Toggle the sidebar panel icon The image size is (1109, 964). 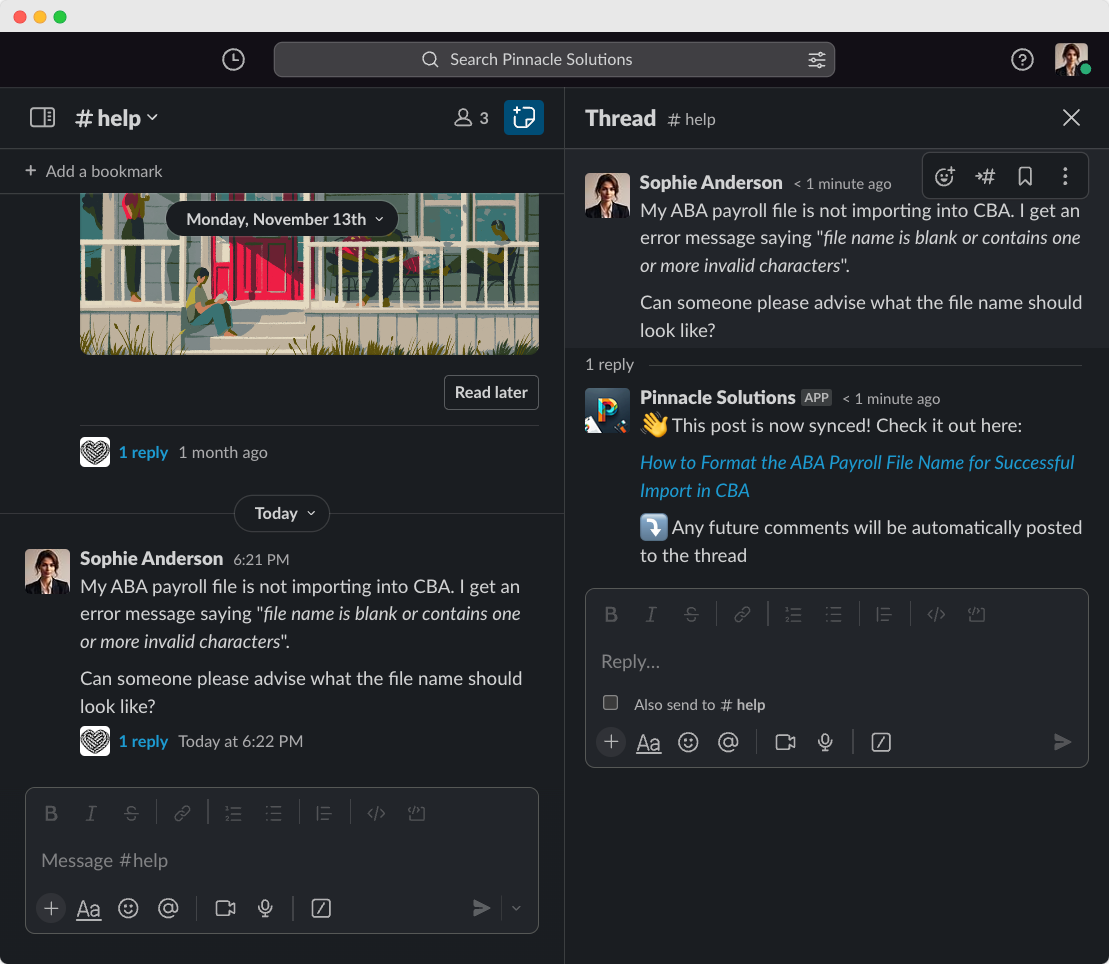coord(42,117)
